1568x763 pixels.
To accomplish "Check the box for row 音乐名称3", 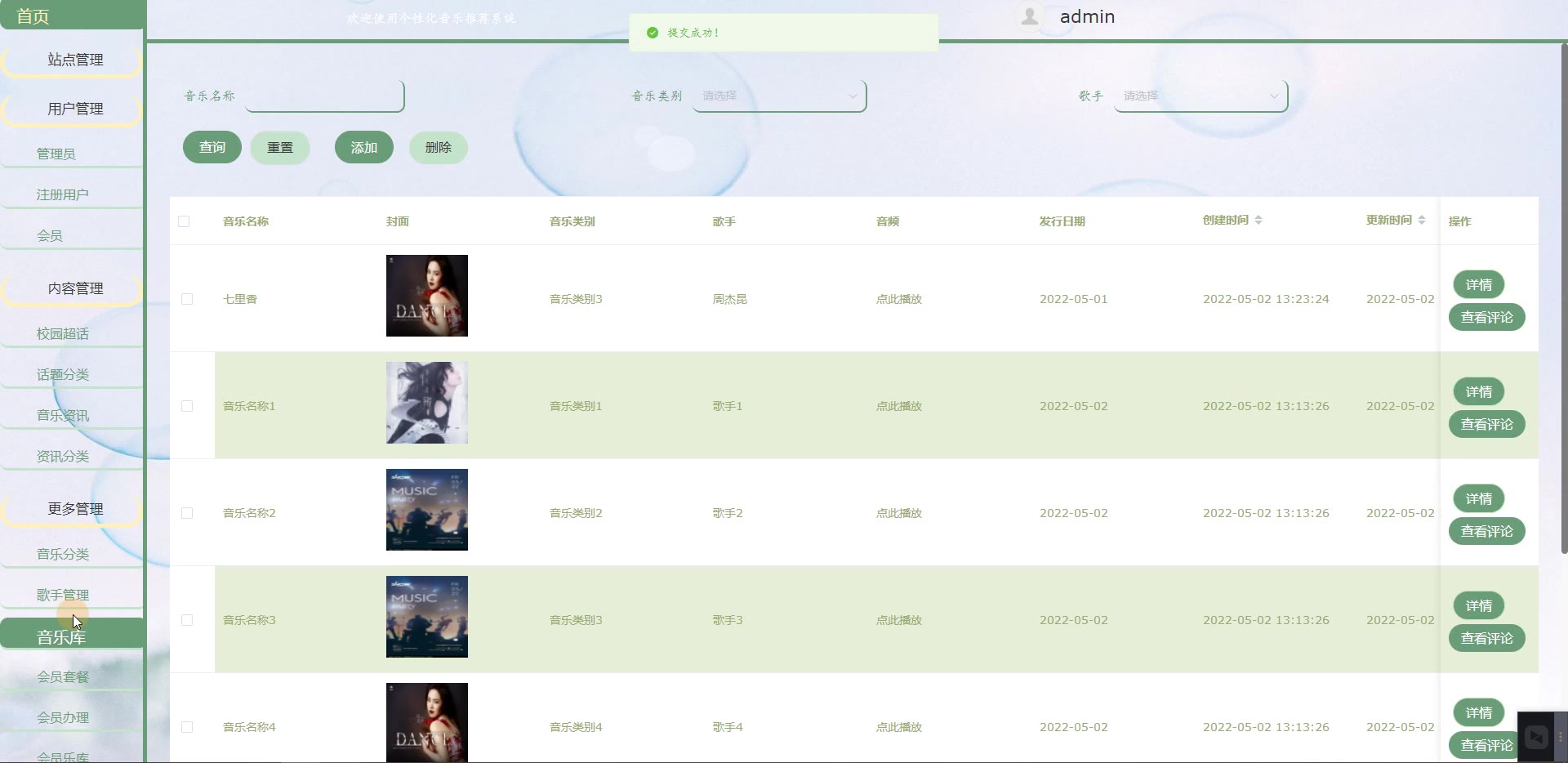I will [187, 620].
